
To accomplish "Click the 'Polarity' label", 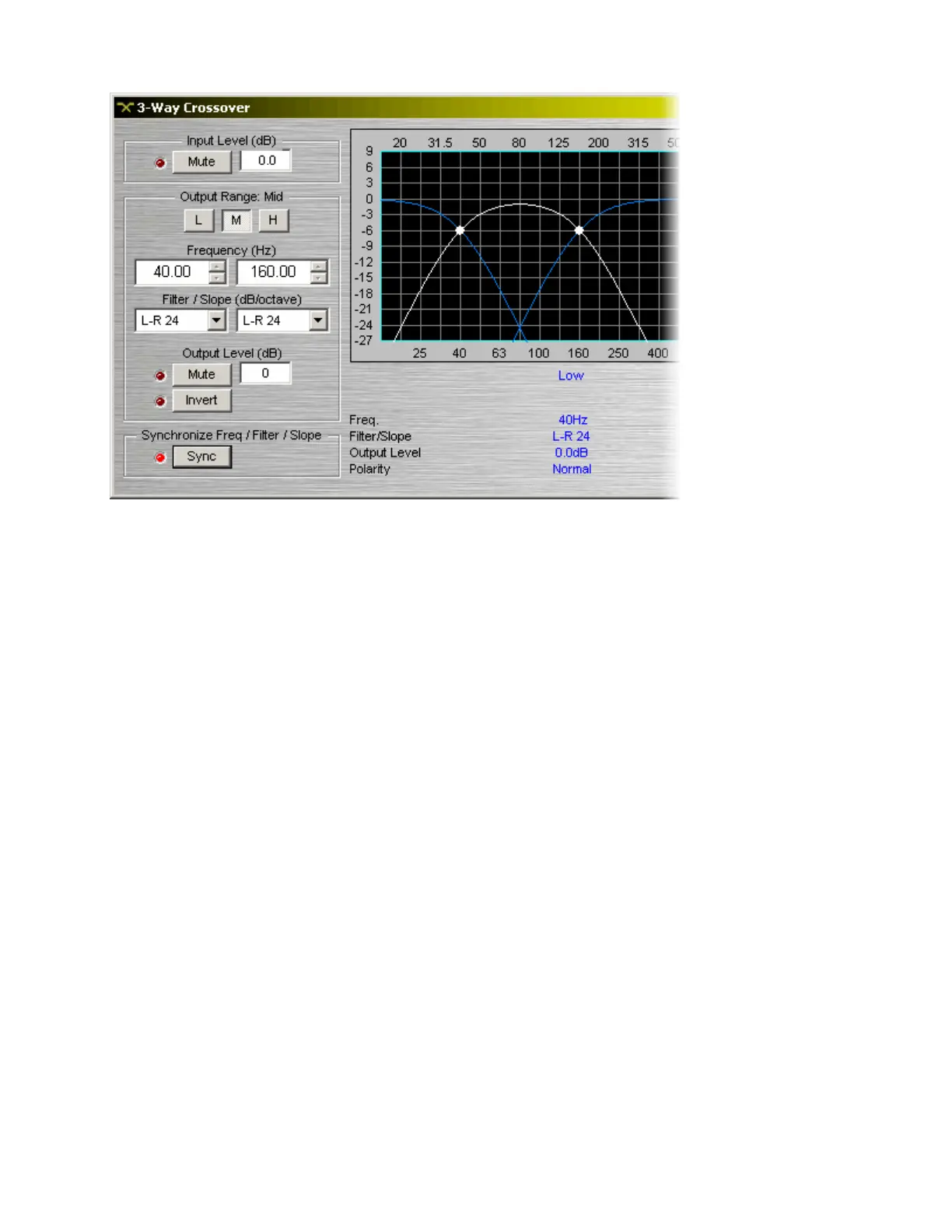I will [369, 469].
